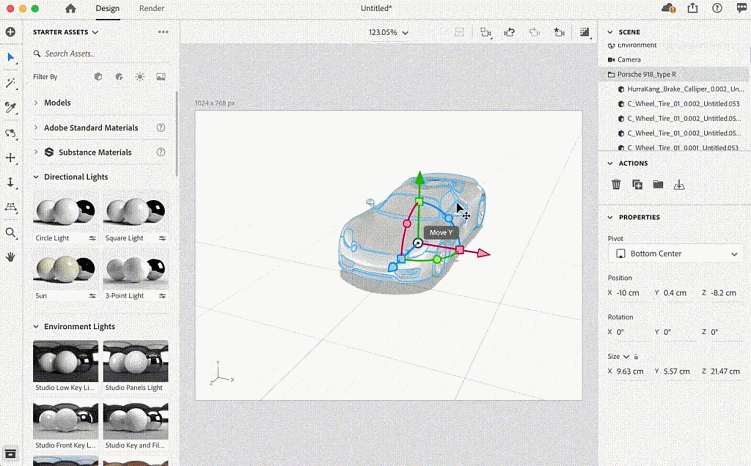Toggle the size constrain lock icon
The height and width of the screenshot is (466, 751).
(636, 356)
